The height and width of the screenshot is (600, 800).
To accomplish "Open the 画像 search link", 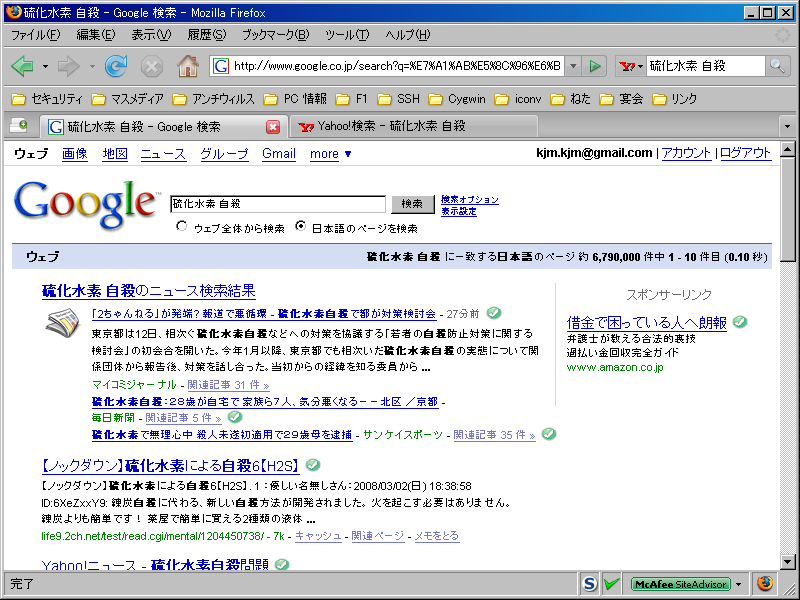I will point(74,154).
